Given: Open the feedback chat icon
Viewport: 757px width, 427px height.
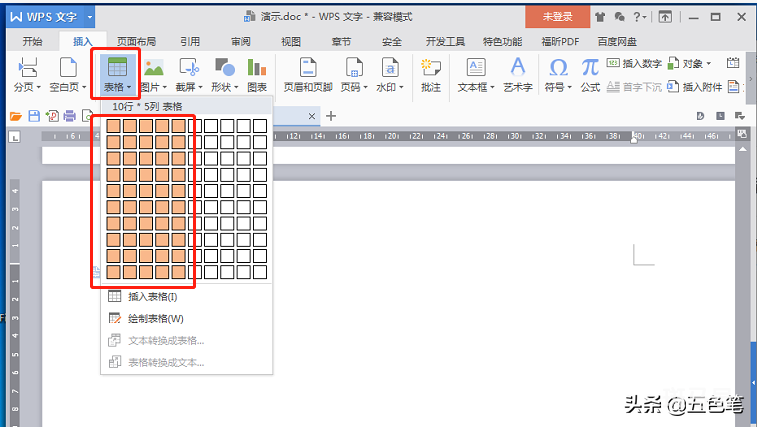Looking at the screenshot, I should coord(619,17).
